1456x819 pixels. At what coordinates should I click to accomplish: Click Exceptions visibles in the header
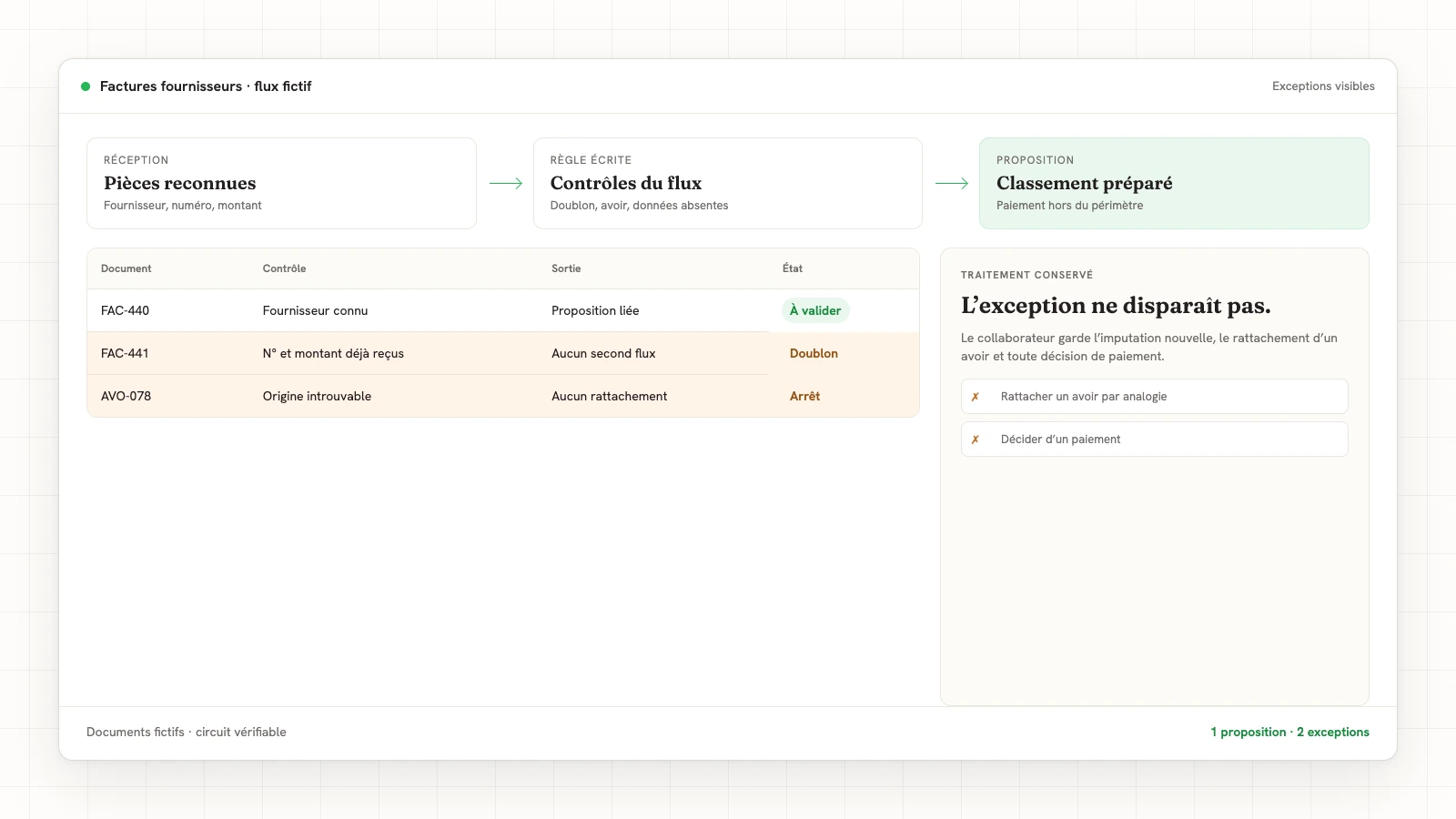pyautogui.click(x=1323, y=86)
